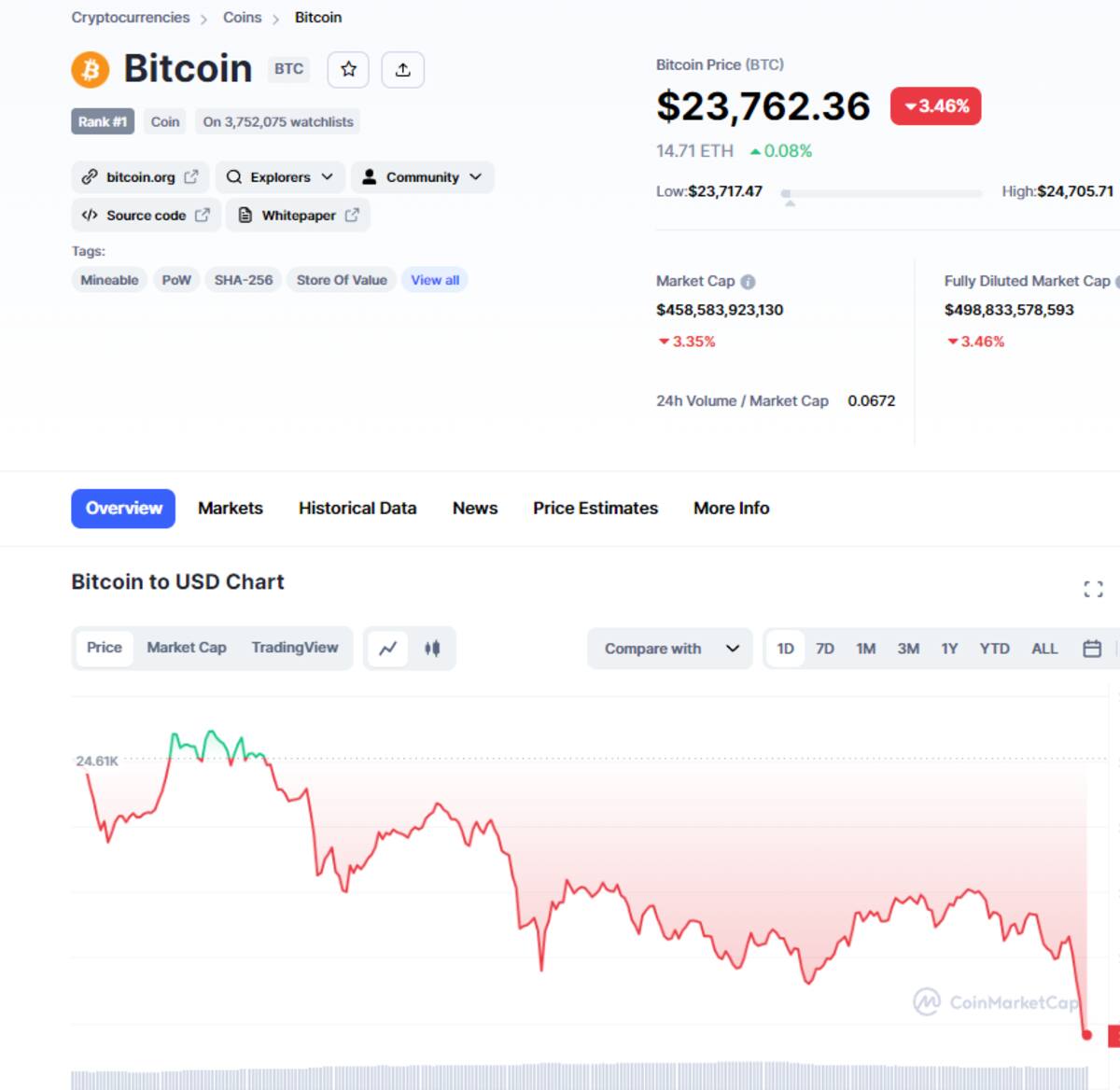Click the share icon next to Bitcoin
Image resolution: width=1120 pixels, height=1090 pixels.
[403, 69]
